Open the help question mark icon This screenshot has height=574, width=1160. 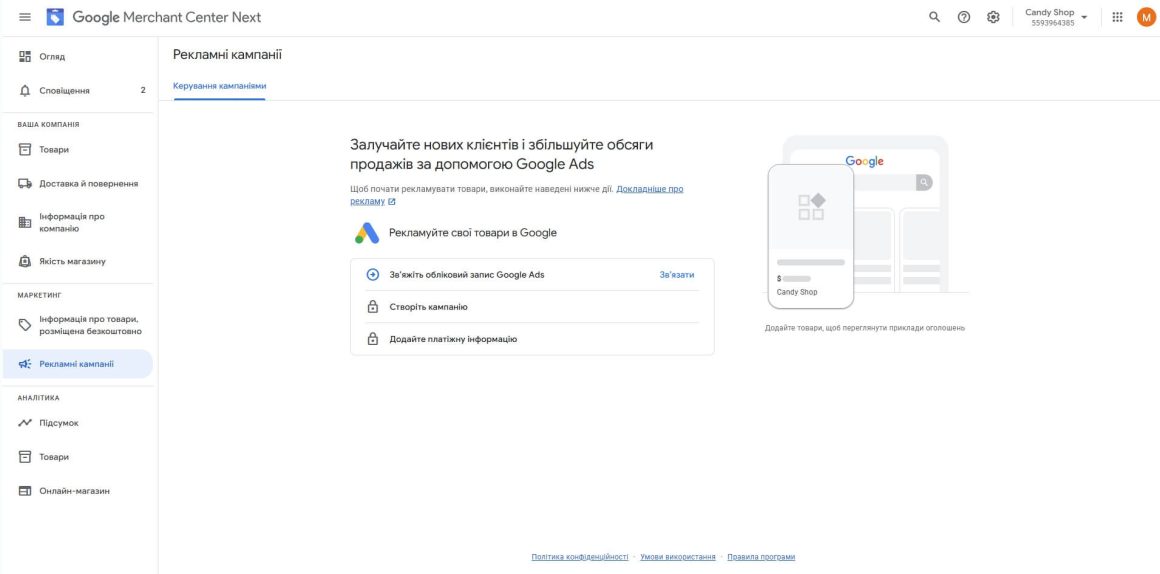point(964,17)
